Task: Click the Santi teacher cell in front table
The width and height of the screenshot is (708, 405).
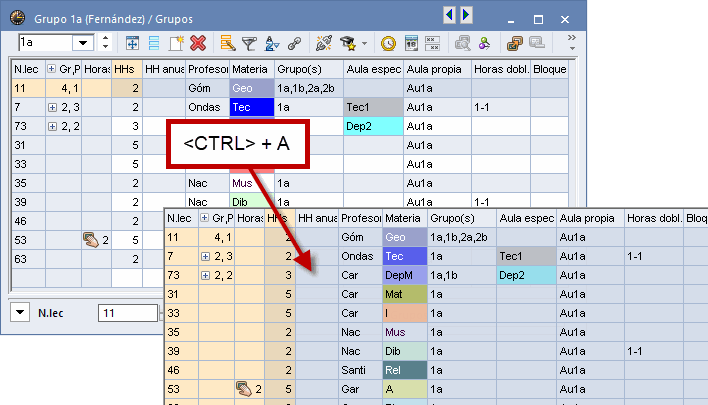Action: [x=360, y=370]
